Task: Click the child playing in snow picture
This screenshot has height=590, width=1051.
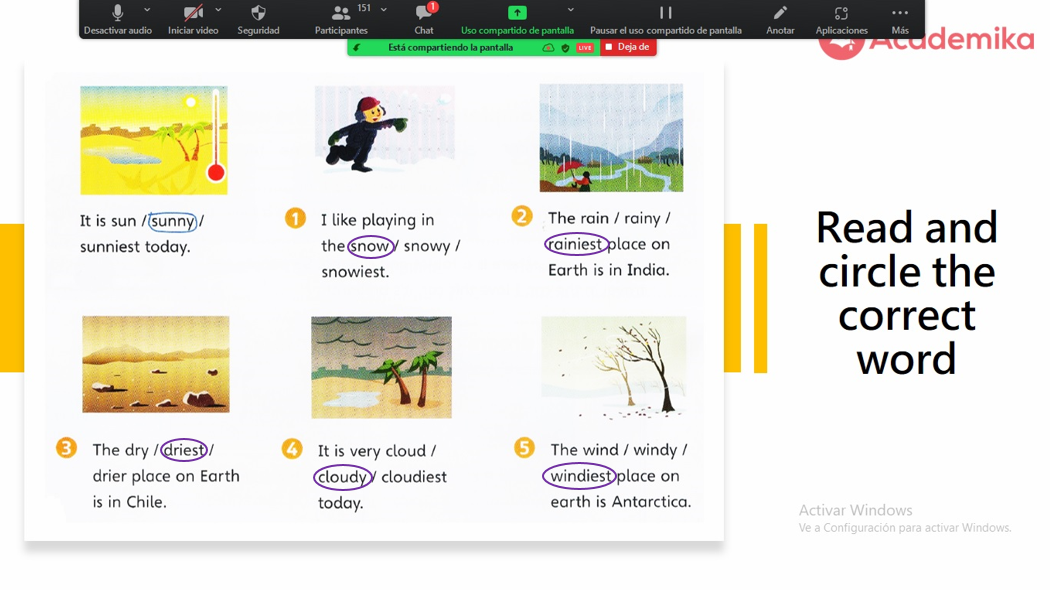Action: (385, 129)
